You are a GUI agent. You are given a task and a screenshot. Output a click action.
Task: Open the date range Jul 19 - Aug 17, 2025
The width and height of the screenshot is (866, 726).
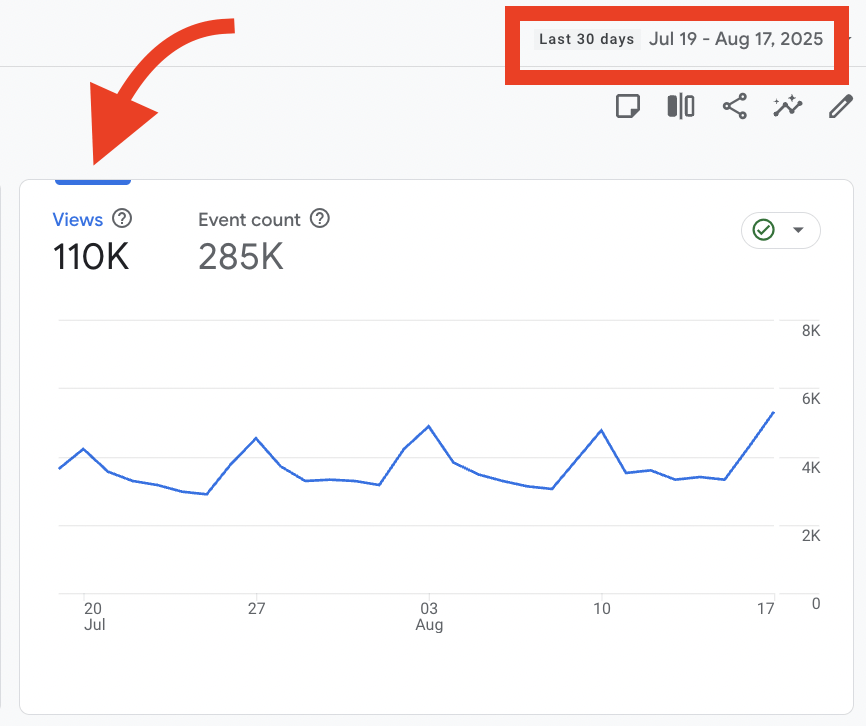click(x=736, y=39)
